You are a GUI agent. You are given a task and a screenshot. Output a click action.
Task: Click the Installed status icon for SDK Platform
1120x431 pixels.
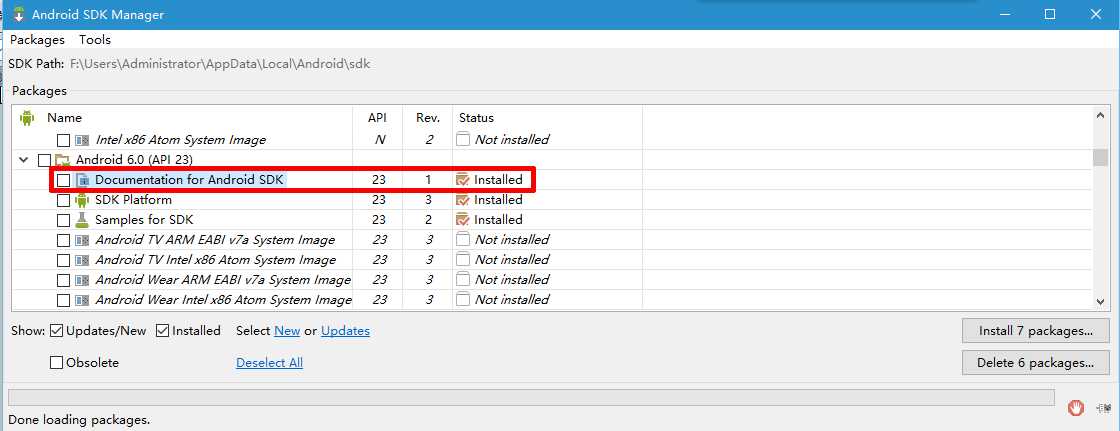tap(463, 200)
